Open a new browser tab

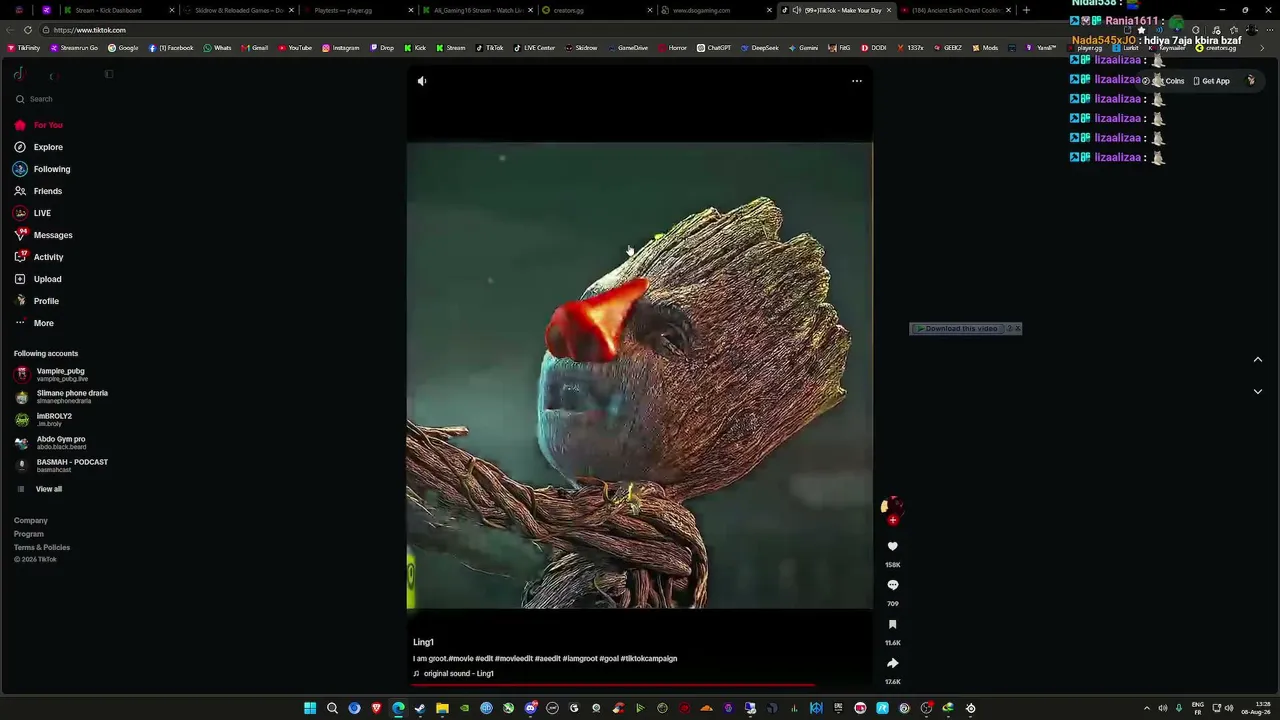[1026, 10]
